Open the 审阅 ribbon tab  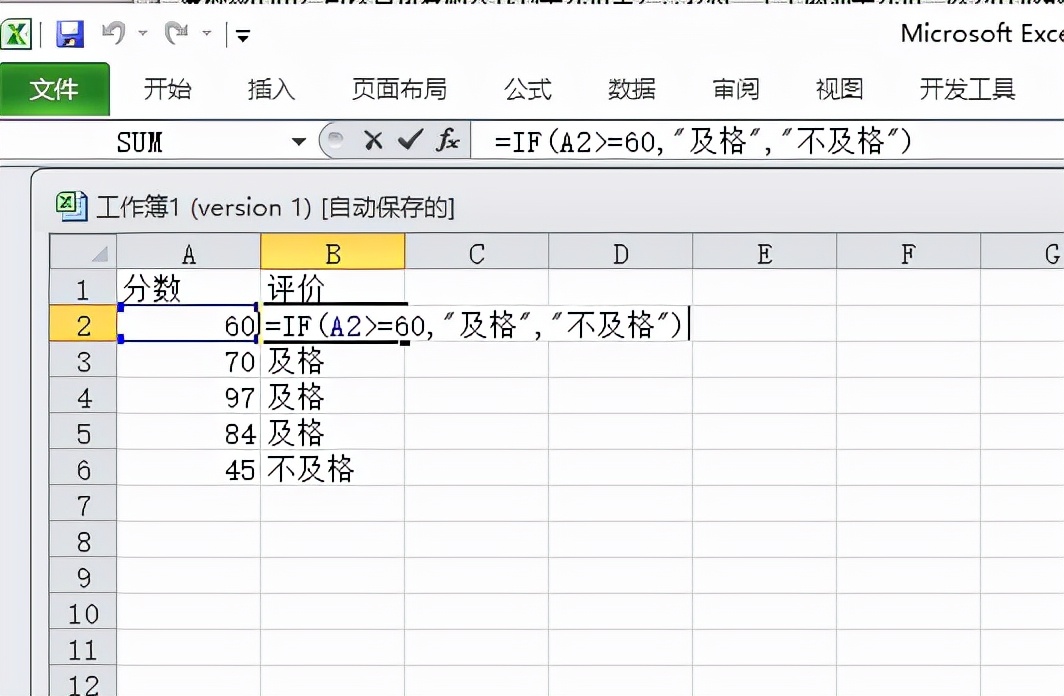736,89
